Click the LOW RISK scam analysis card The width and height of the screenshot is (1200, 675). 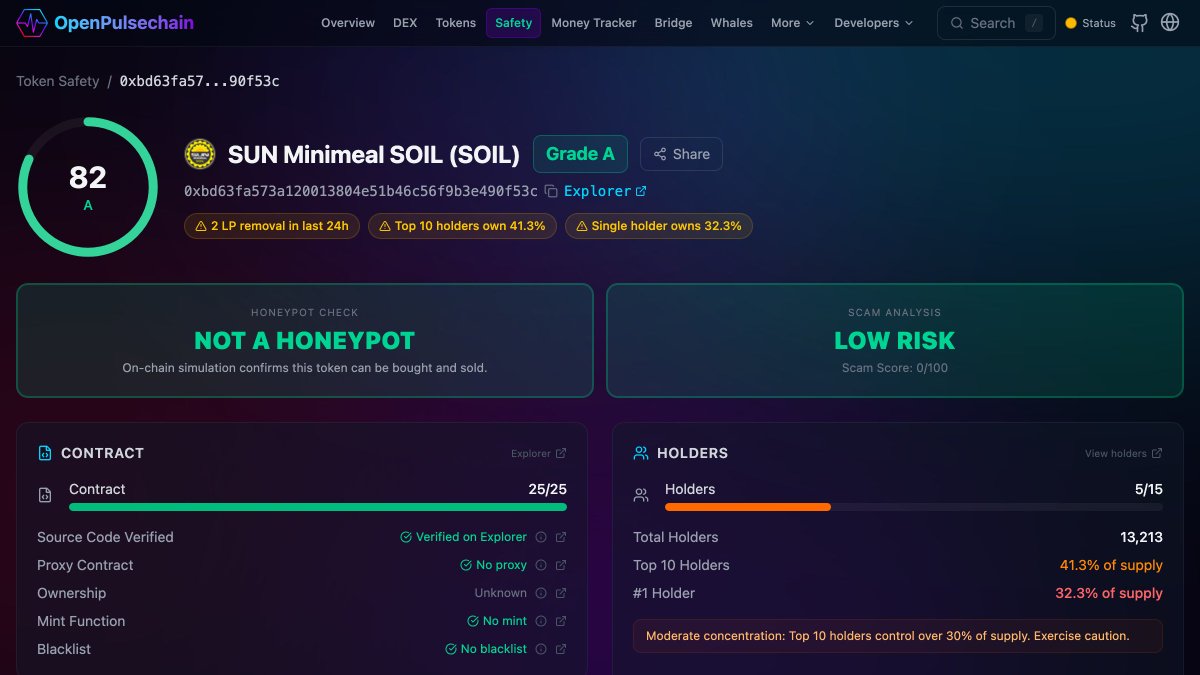pyautogui.click(x=895, y=340)
